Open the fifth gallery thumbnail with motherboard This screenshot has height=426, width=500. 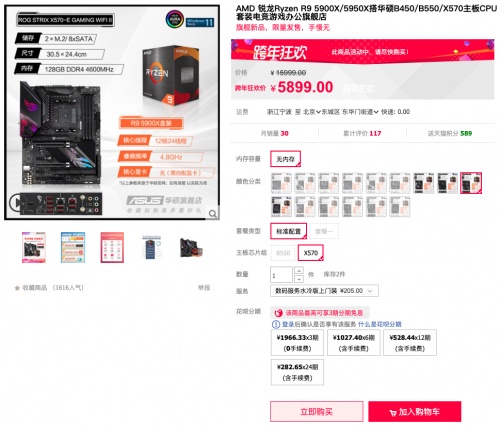(x=191, y=247)
